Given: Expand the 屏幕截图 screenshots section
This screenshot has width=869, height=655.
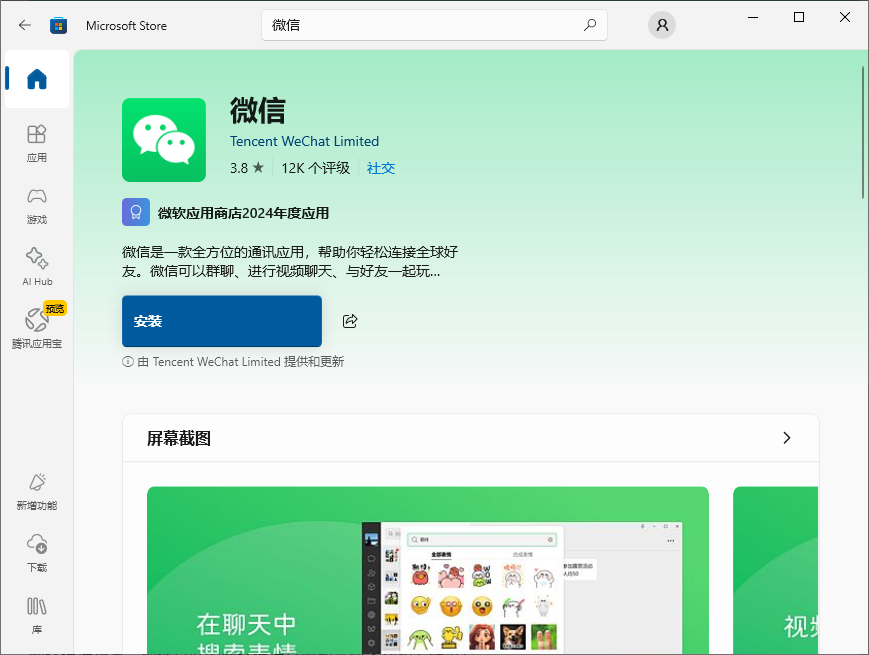Looking at the screenshot, I should click(x=787, y=437).
